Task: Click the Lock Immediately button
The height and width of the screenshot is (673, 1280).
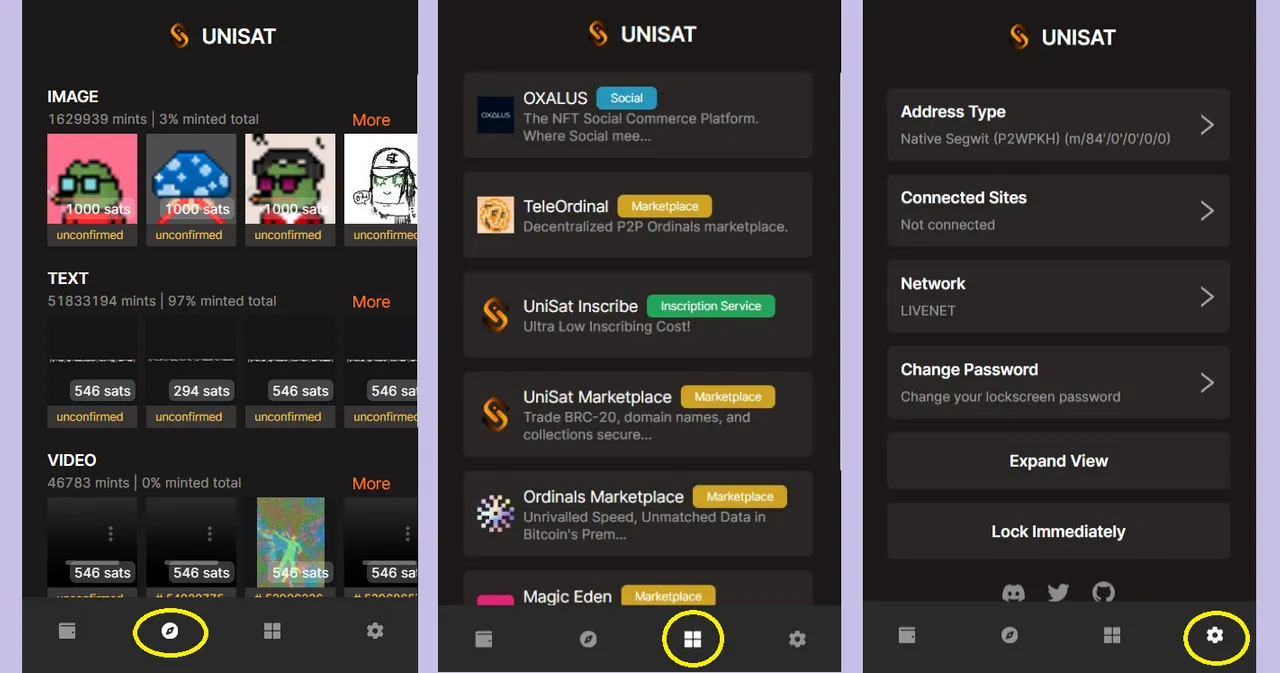Action: [x=1058, y=532]
